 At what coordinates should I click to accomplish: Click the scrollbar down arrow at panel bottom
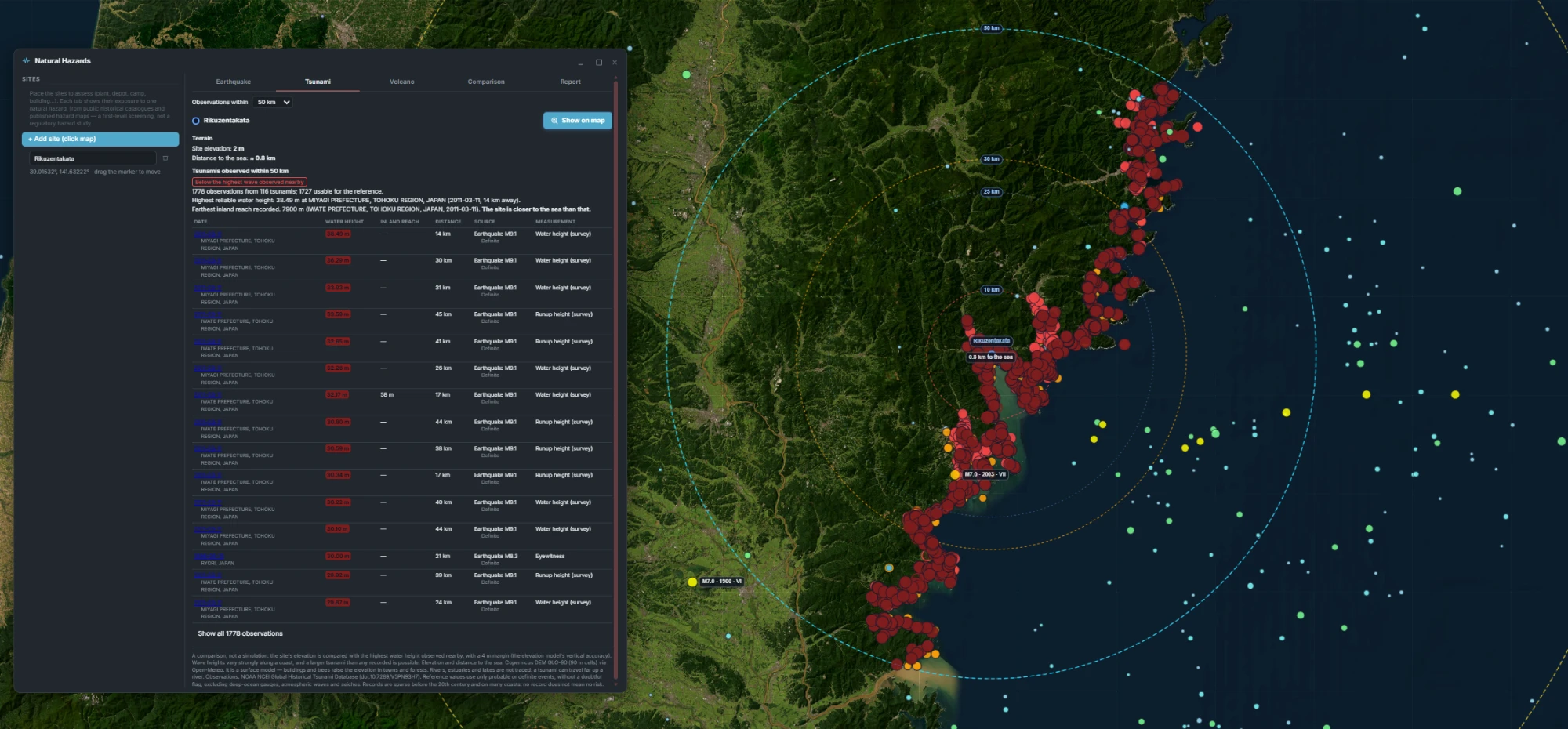tap(615, 685)
